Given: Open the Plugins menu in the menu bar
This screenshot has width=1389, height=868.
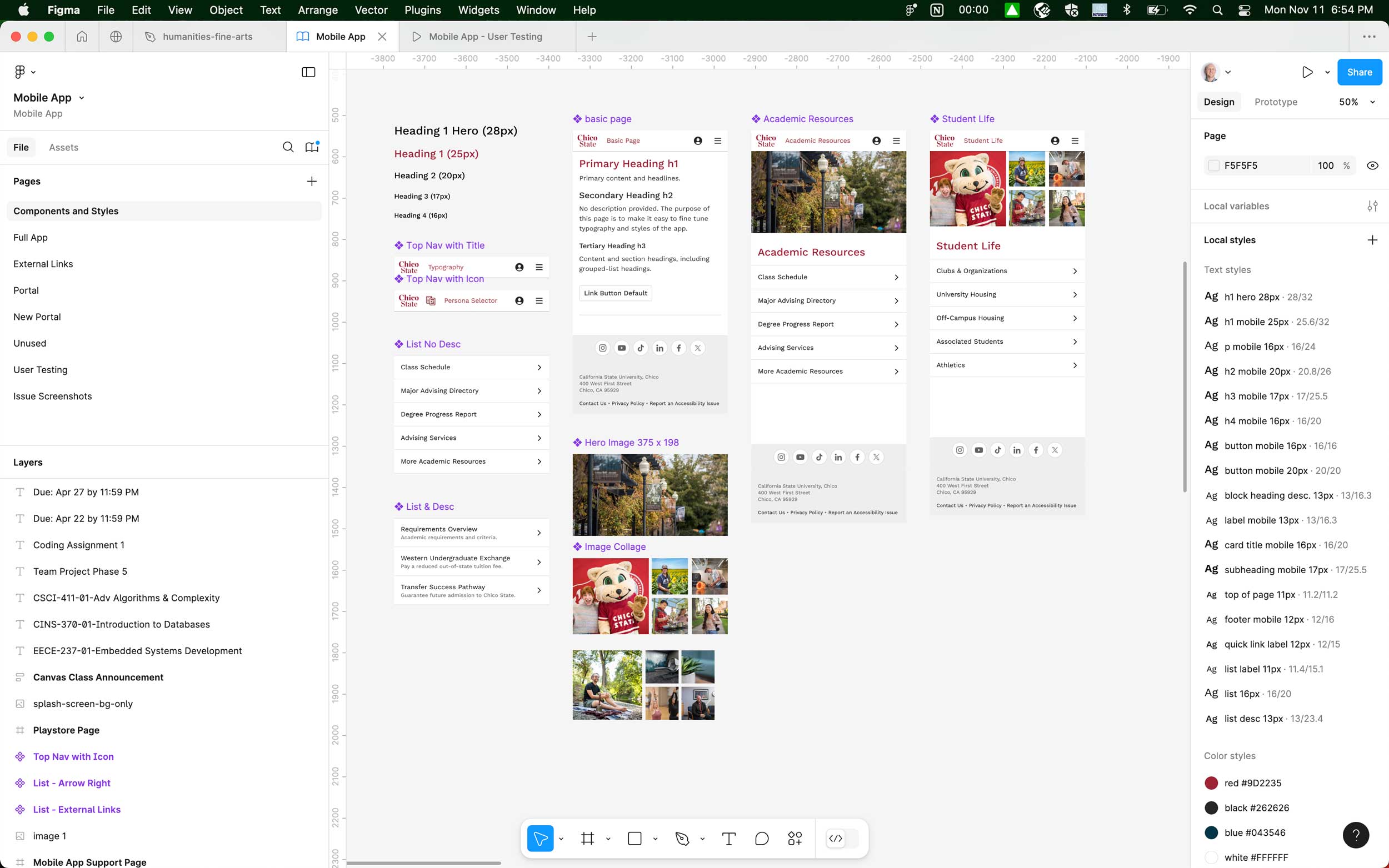Looking at the screenshot, I should (x=422, y=10).
